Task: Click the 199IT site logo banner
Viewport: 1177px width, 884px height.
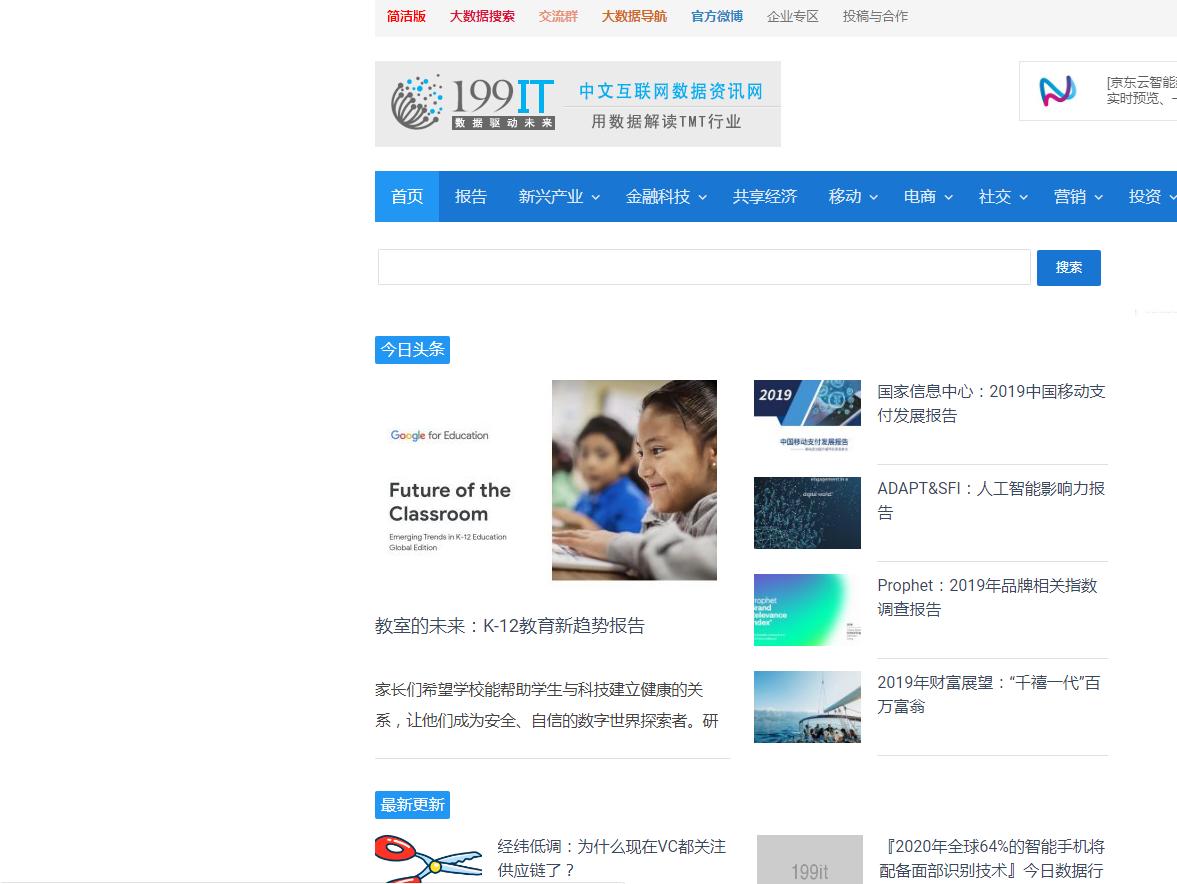Action: (577, 104)
